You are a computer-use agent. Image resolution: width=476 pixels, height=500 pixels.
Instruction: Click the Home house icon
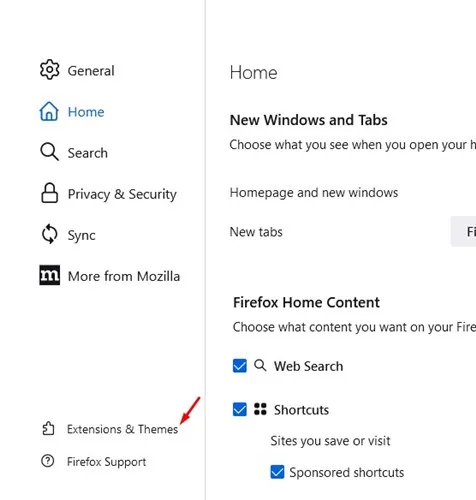(x=49, y=111)
